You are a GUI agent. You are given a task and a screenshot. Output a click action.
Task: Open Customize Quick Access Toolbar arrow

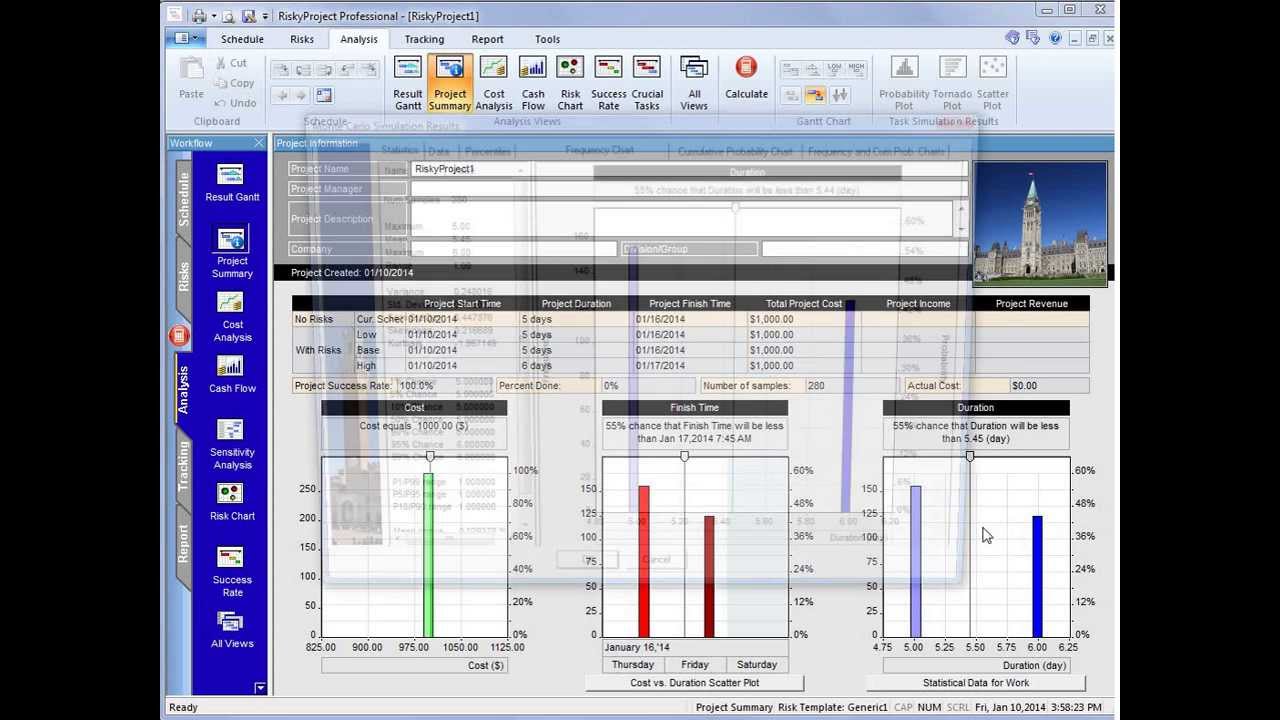point(265,16)
